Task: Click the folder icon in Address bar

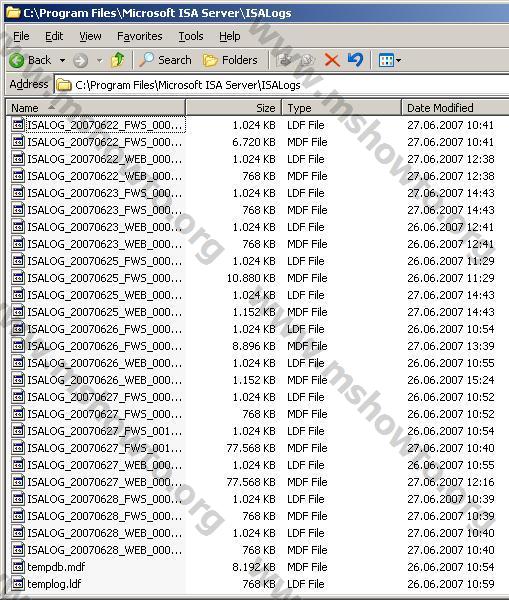Action: [x=64, y=85]
